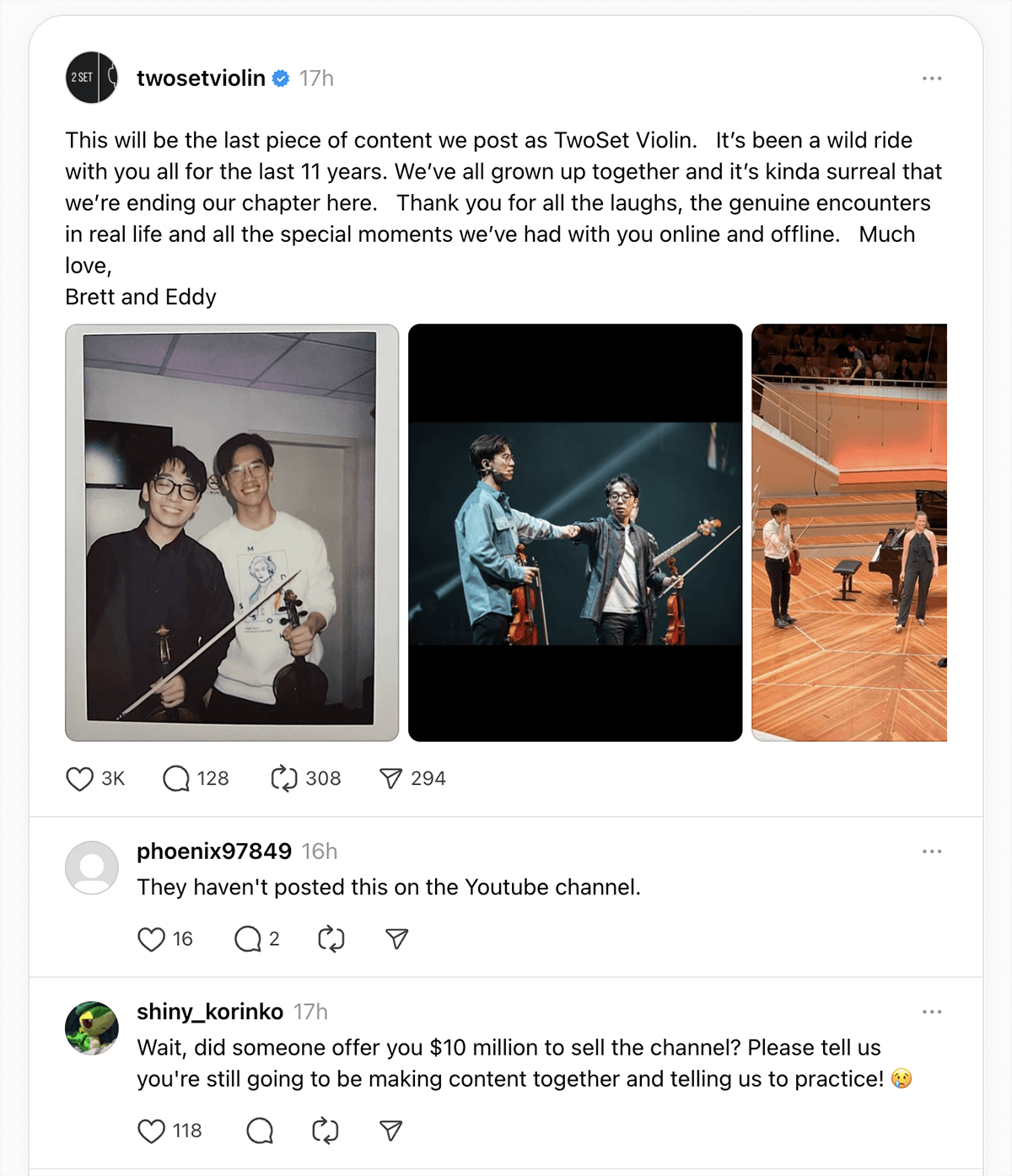Like shiny_korinko's comment
Viewport: 1012px width, 1176px height.
coord(151,1130)
